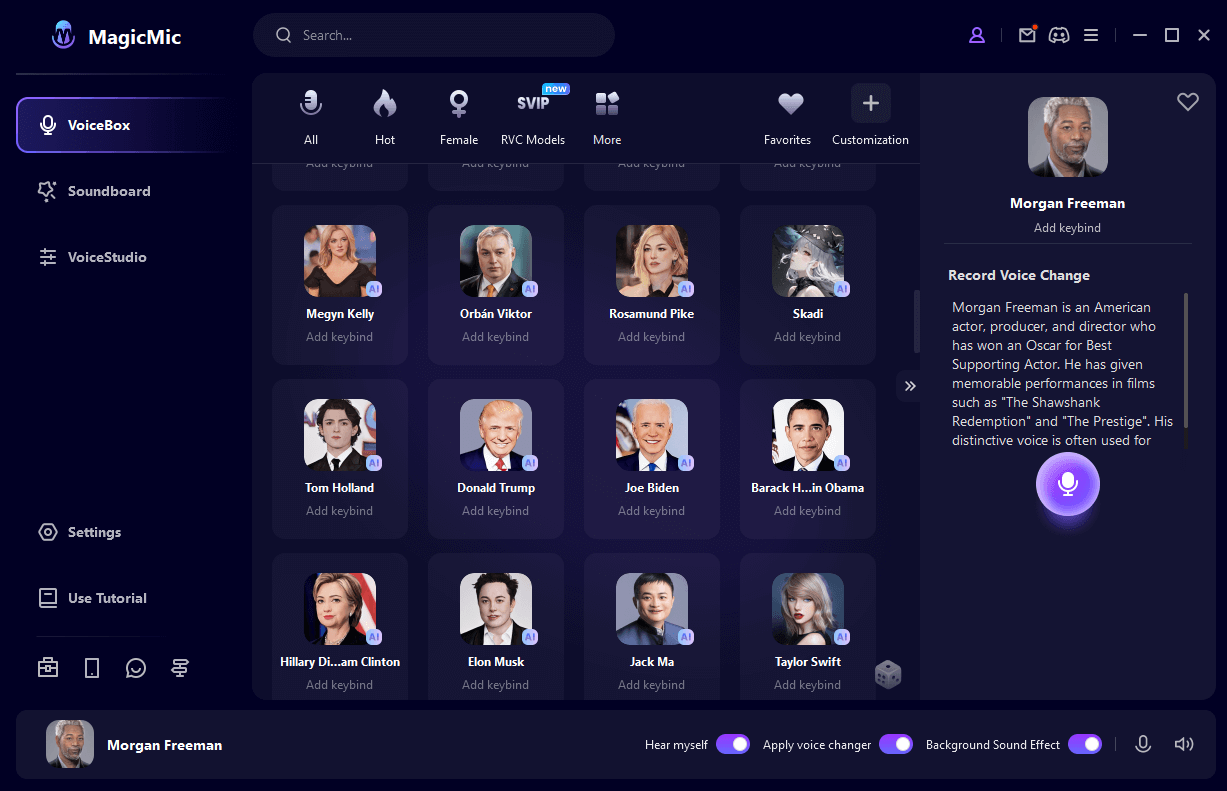The image size is (1227, 791).
Task: Open the Discord community icon
Action: coord(1059,35)
